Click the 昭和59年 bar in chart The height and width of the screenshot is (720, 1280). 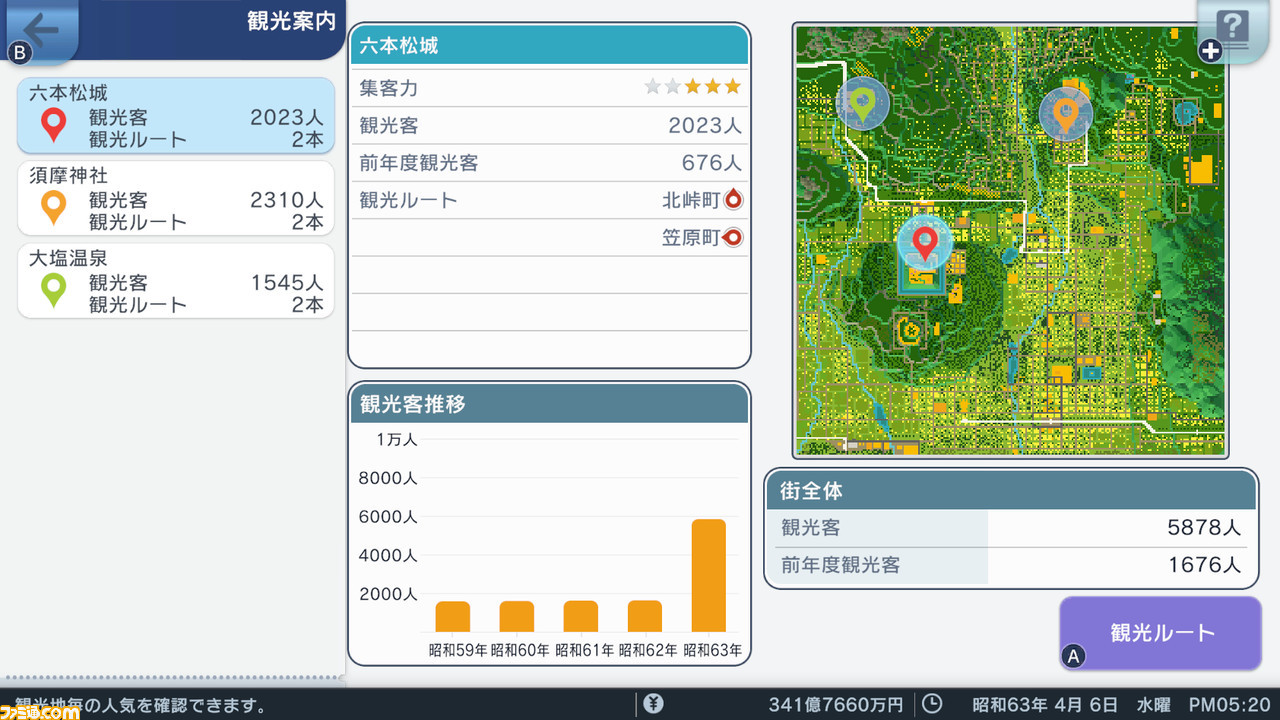[453, 617]
